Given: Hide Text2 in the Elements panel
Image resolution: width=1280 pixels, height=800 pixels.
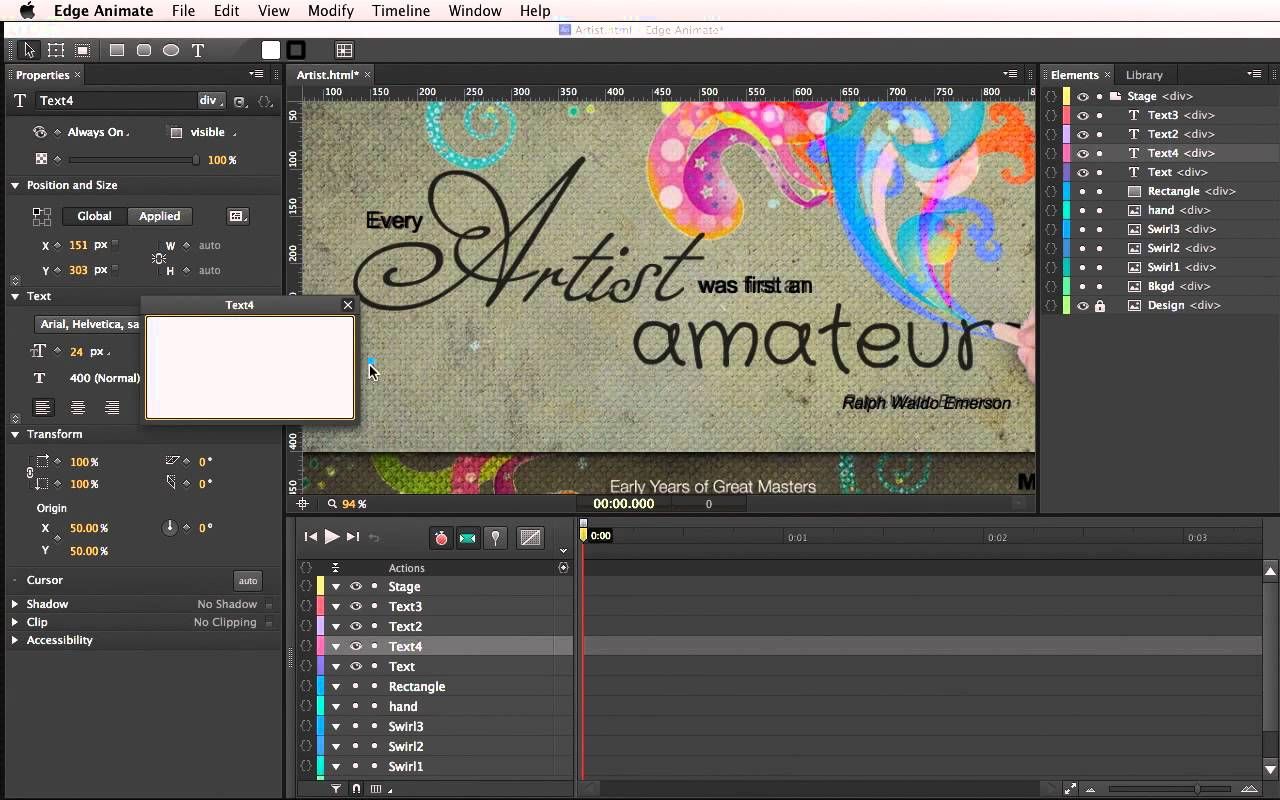Looking at the screenshot, I should point(1082,134).
